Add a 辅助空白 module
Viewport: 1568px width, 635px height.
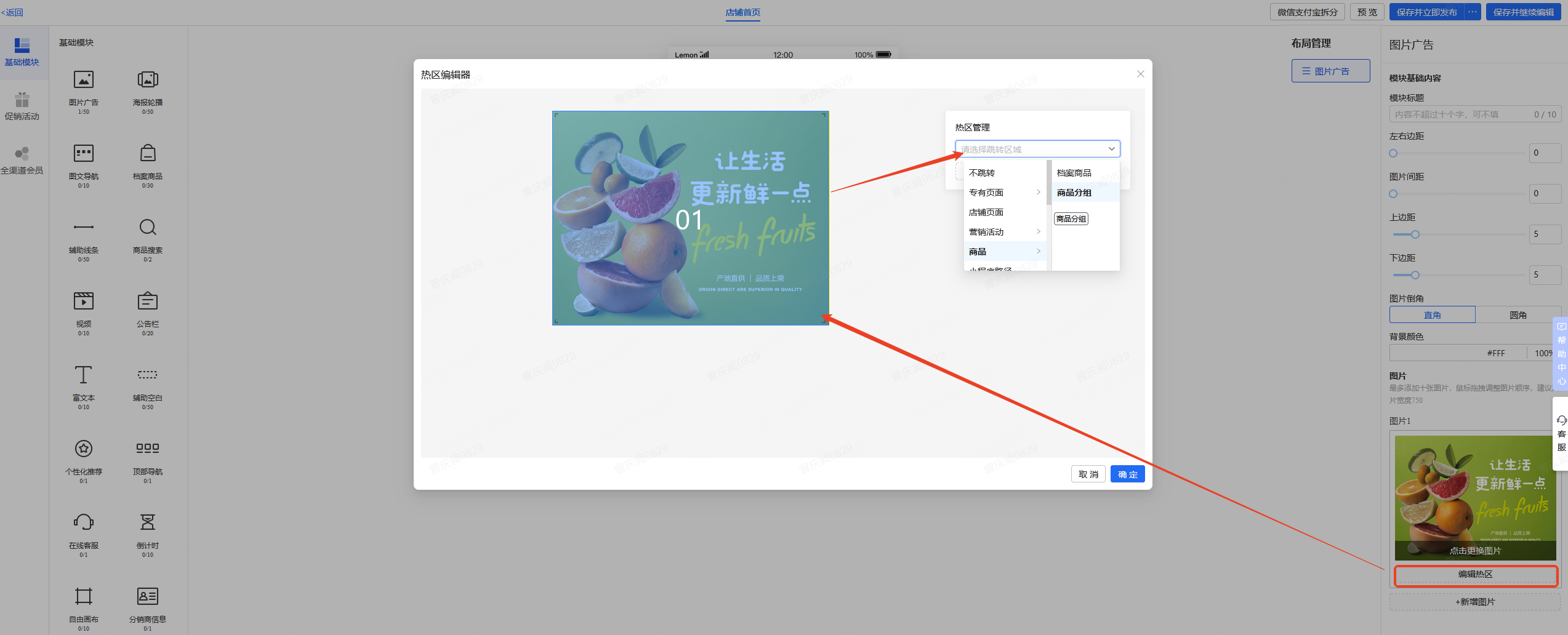pyautogui.click(x=148, y=386)
